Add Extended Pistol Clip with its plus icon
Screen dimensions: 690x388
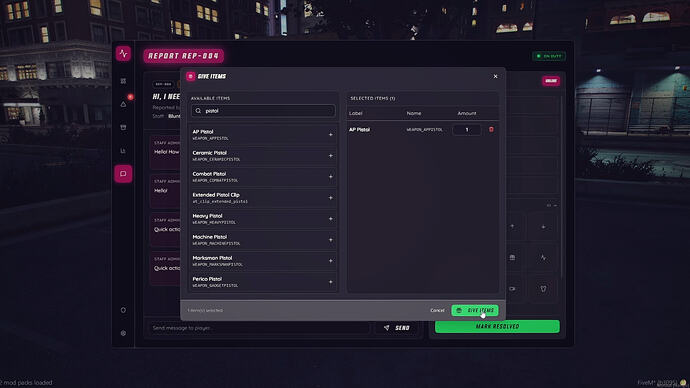tap(330, 198)
